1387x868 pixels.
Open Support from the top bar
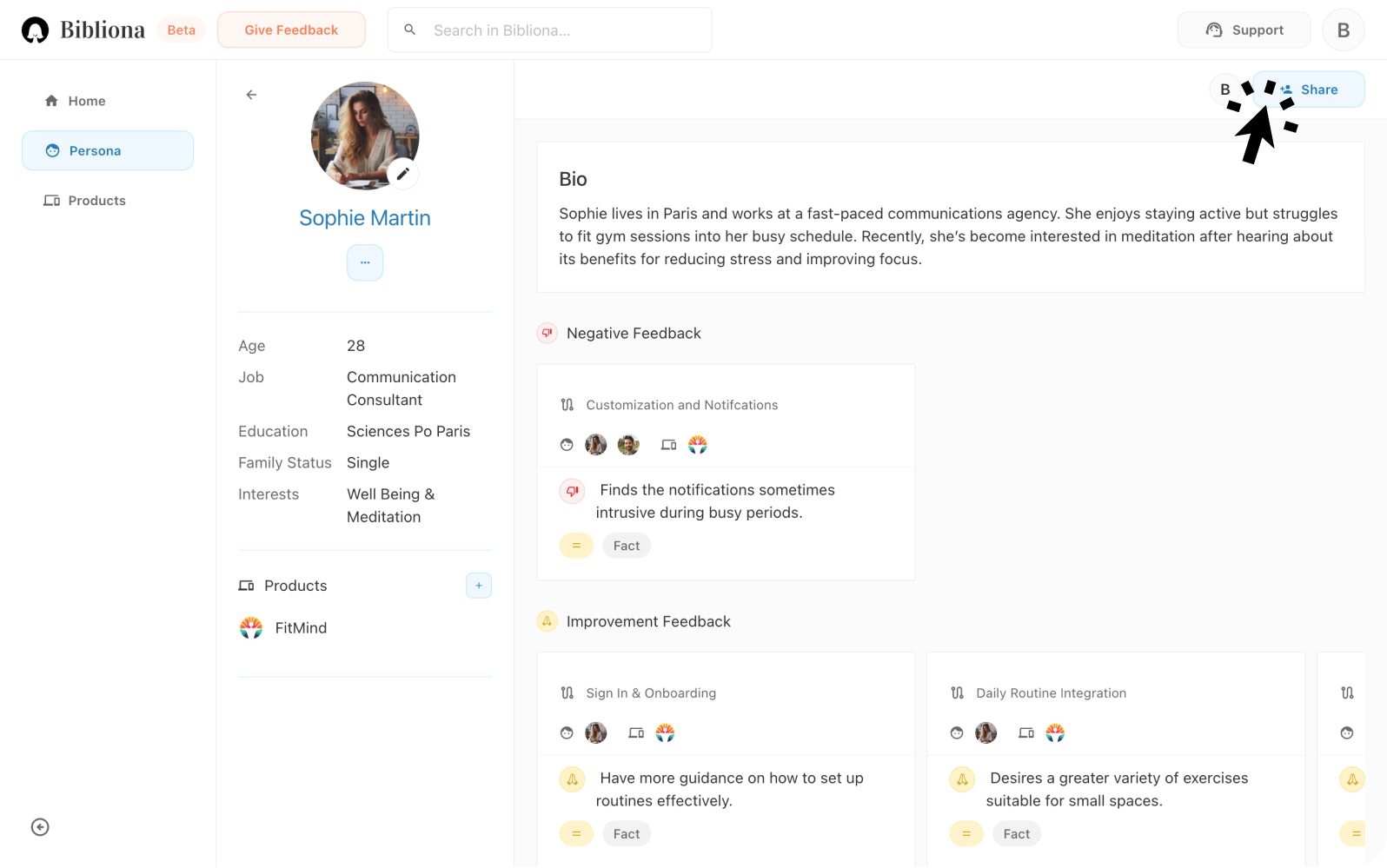coord(1244,30)
